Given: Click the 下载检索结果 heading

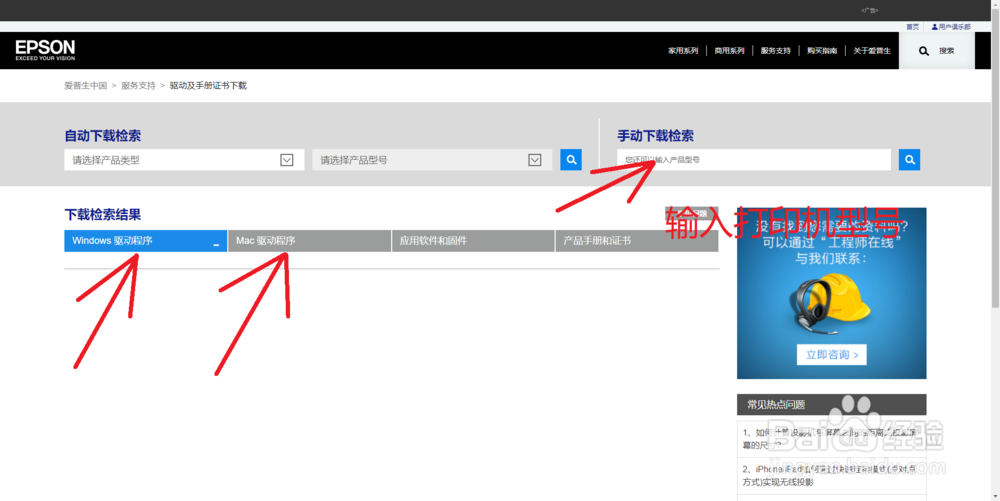Looking at the screenshot, I should click(x=103, y=215).
